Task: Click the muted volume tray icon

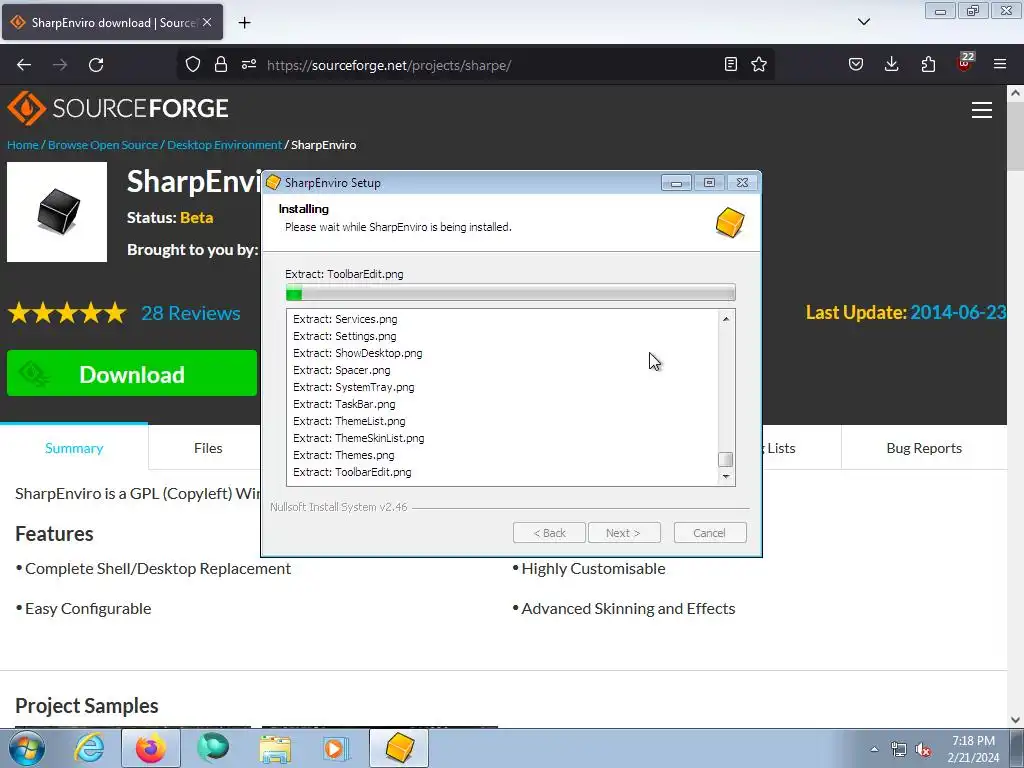Action: [923, 750]
